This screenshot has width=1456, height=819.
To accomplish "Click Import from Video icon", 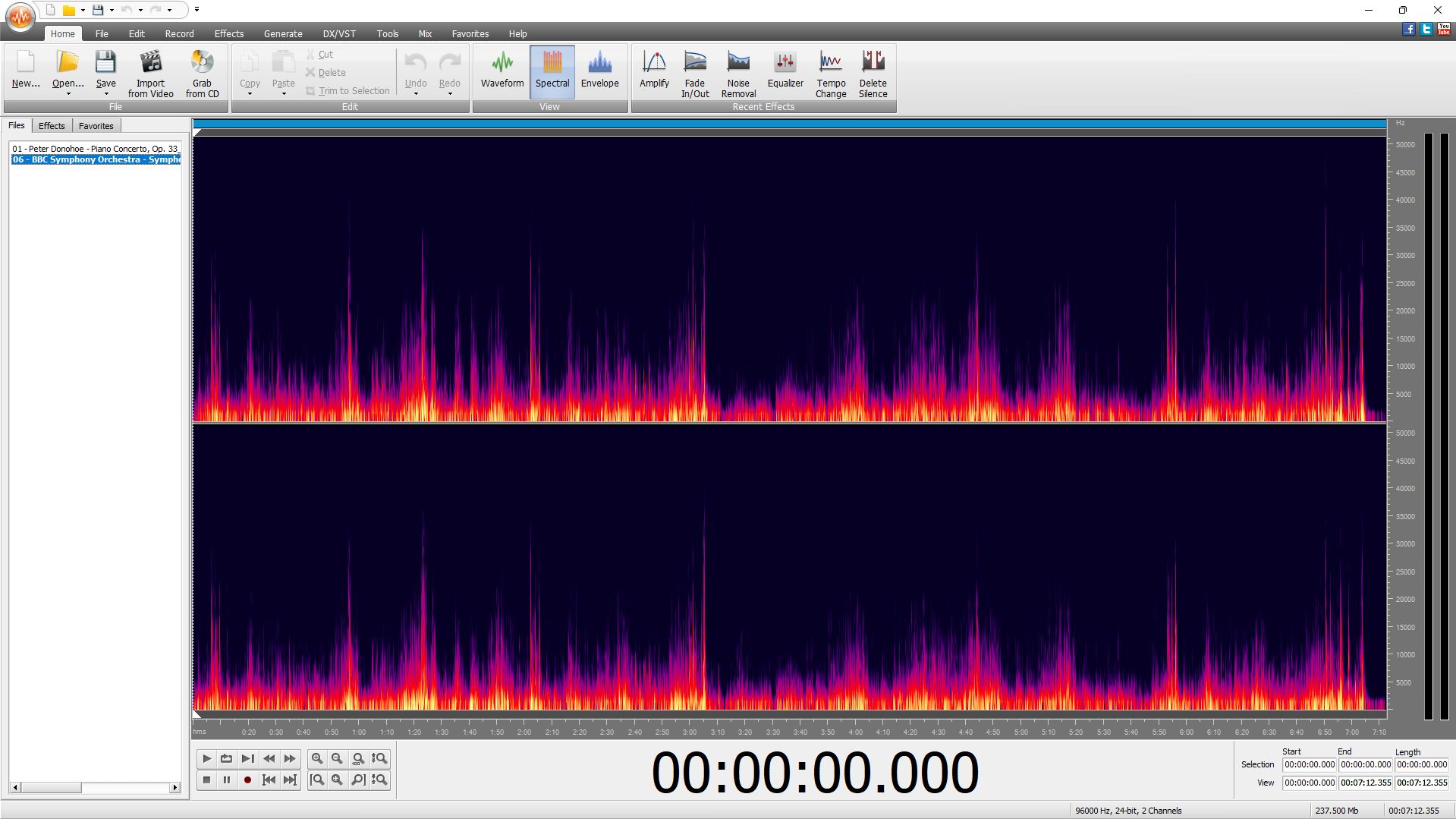I will click(x=150, y=73).
